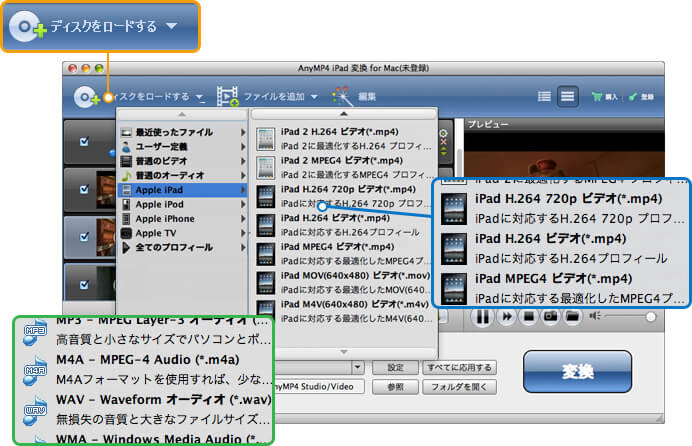This screenshot has height=446, width=692.
Task: Adjust the preview volume slider knob
Action: tap(650, 317)
